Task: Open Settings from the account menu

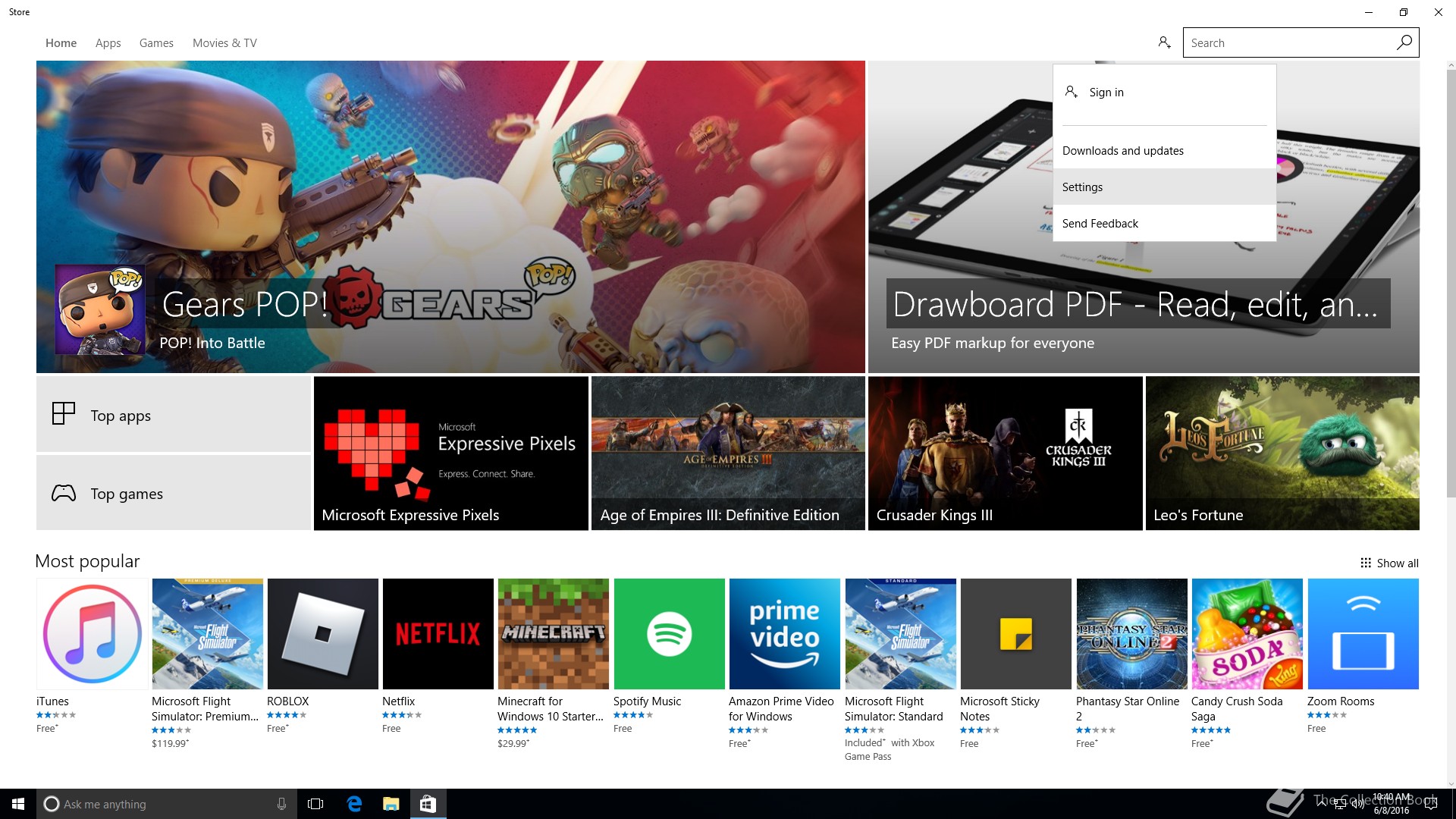Action: point(1164,187)
